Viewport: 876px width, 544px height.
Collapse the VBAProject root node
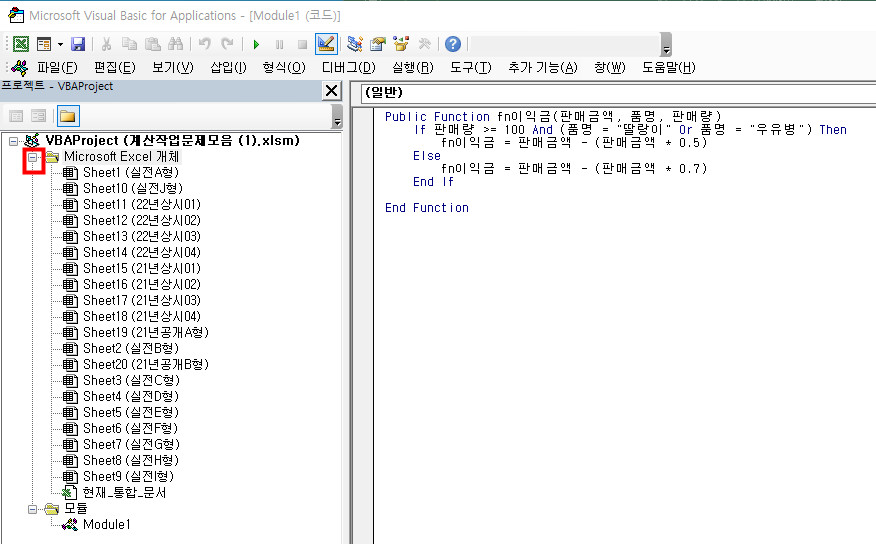13,141
